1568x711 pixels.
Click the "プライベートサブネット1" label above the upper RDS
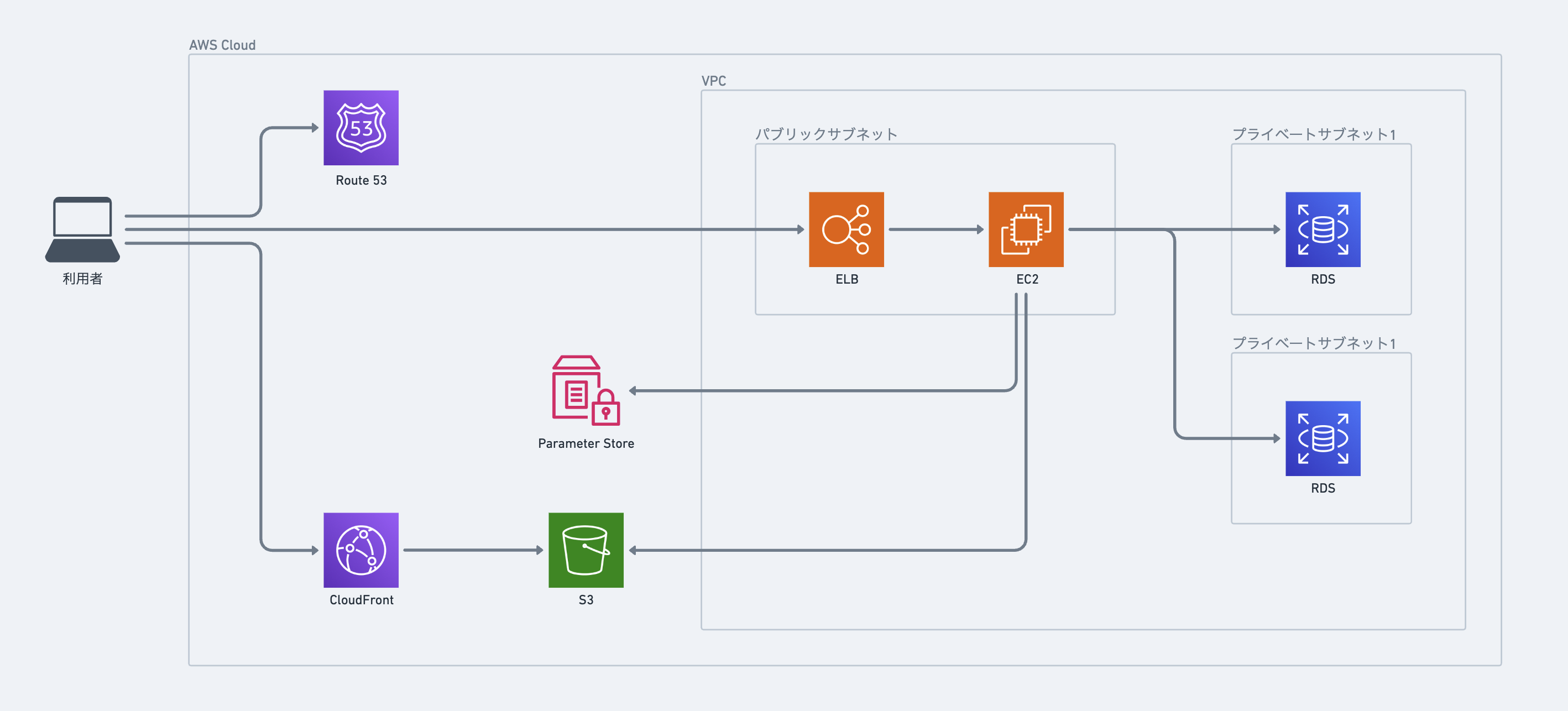1314,134
